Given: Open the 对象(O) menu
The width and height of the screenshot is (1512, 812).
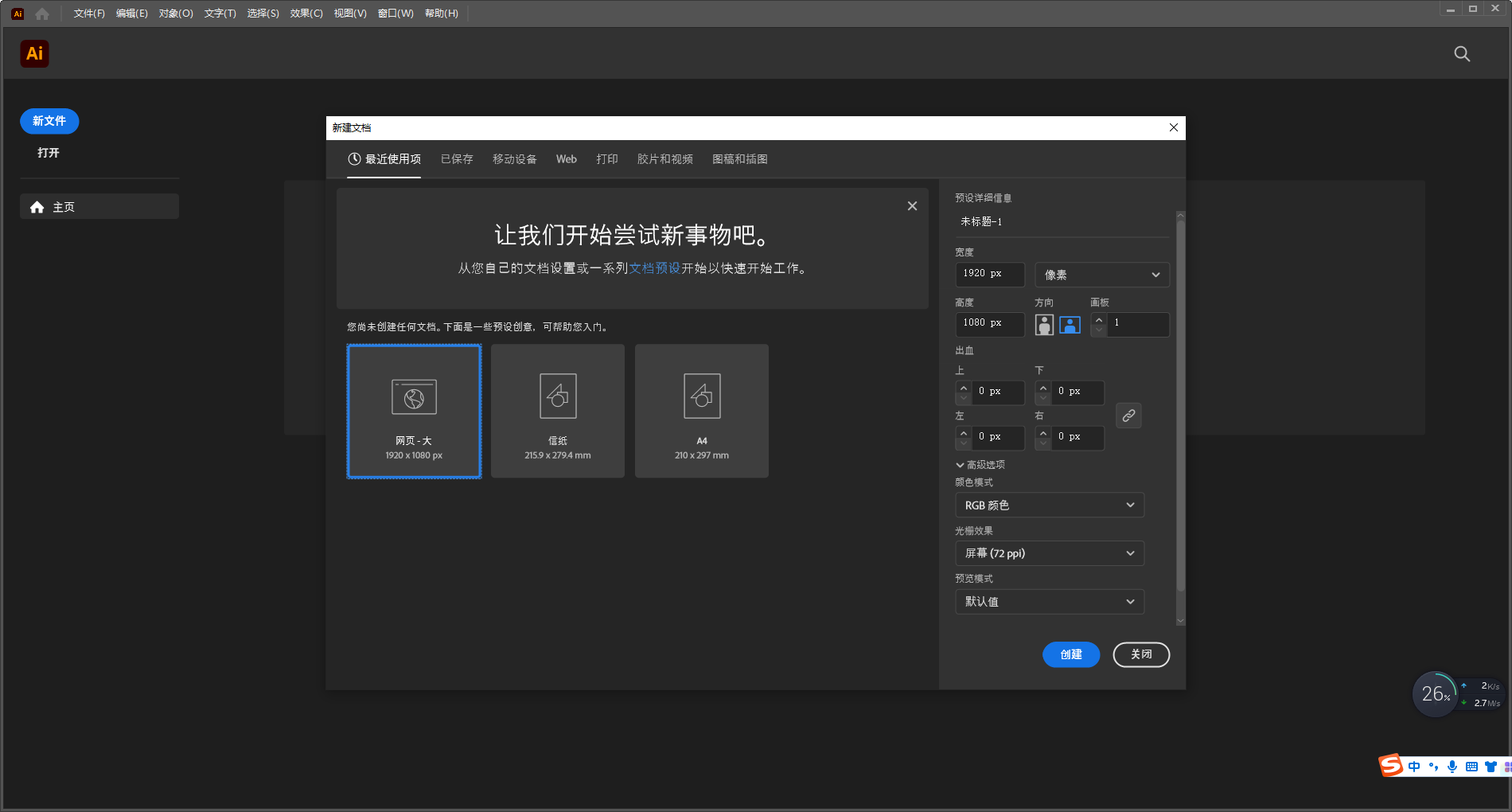Looking at the screenshot, I should 176,14.
